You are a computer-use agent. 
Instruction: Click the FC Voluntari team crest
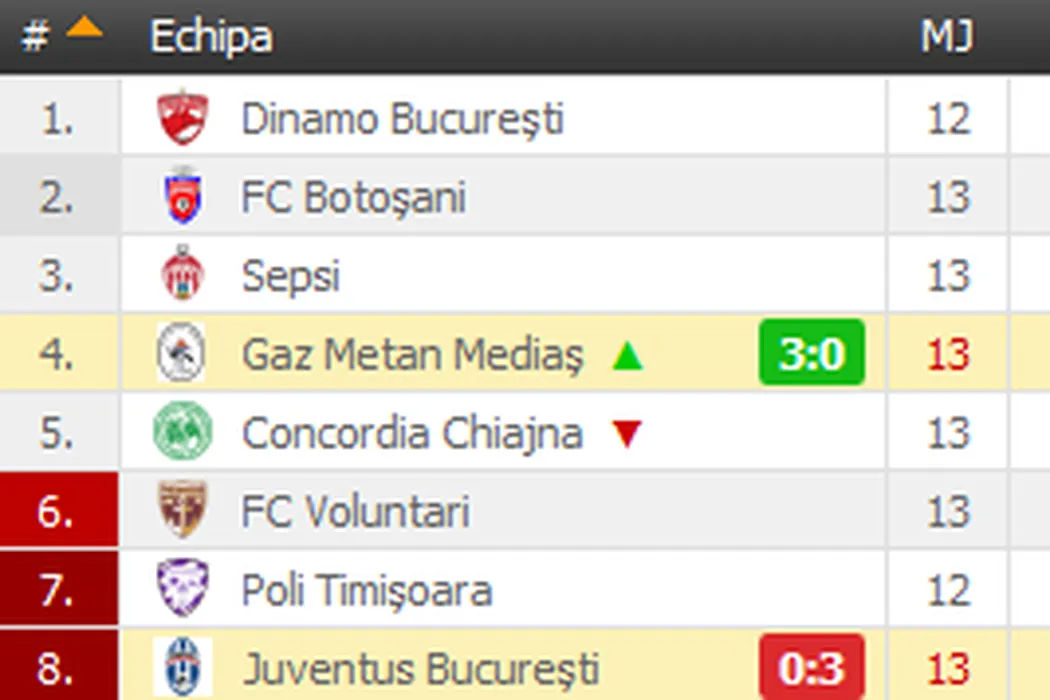[182, 510]
